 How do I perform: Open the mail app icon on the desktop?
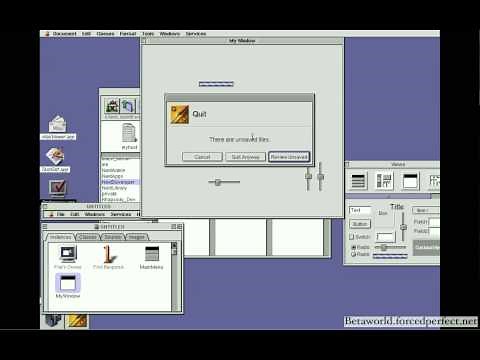(x=57, y=124)
